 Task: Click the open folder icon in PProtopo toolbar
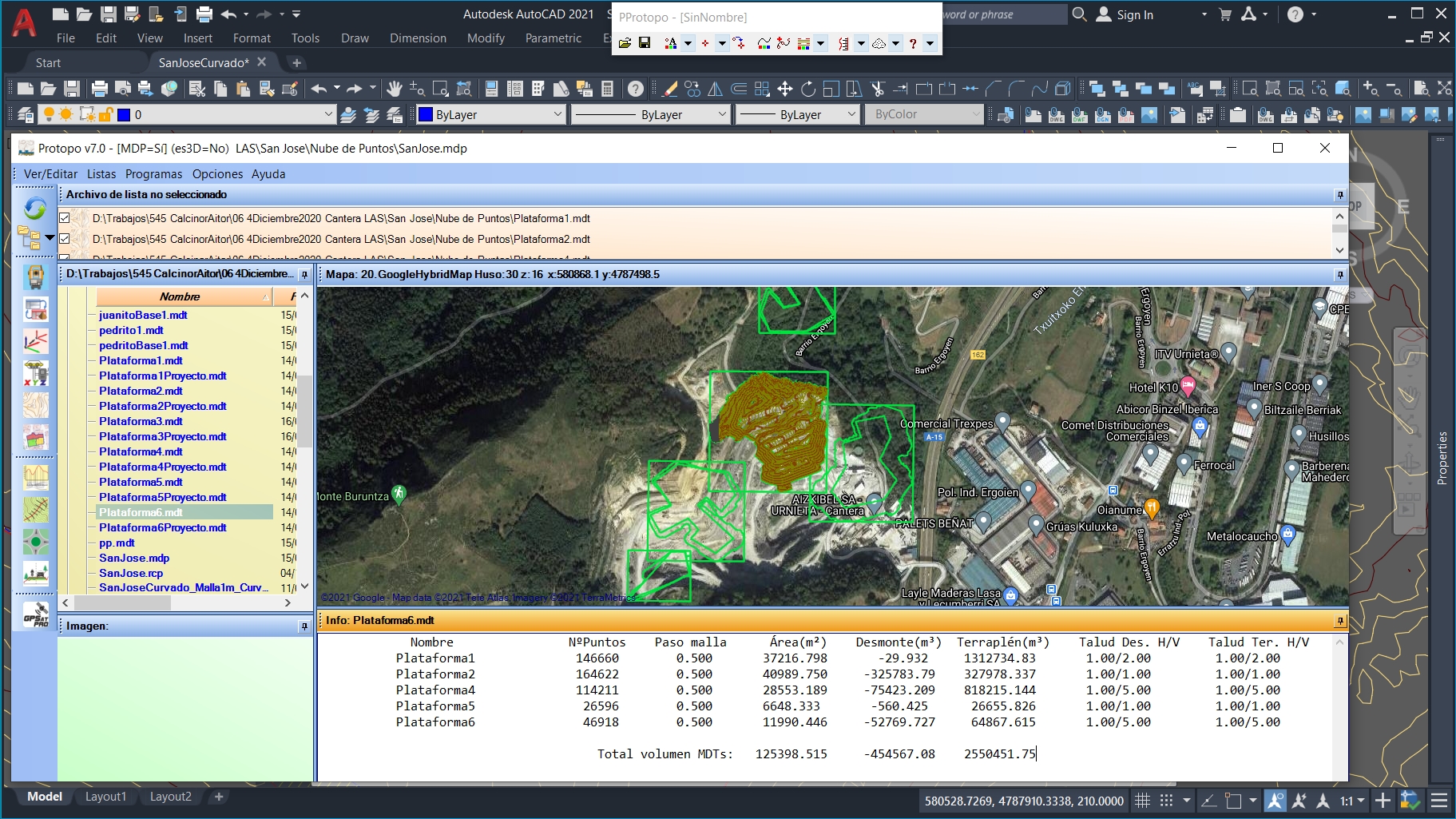pos(625,43)
